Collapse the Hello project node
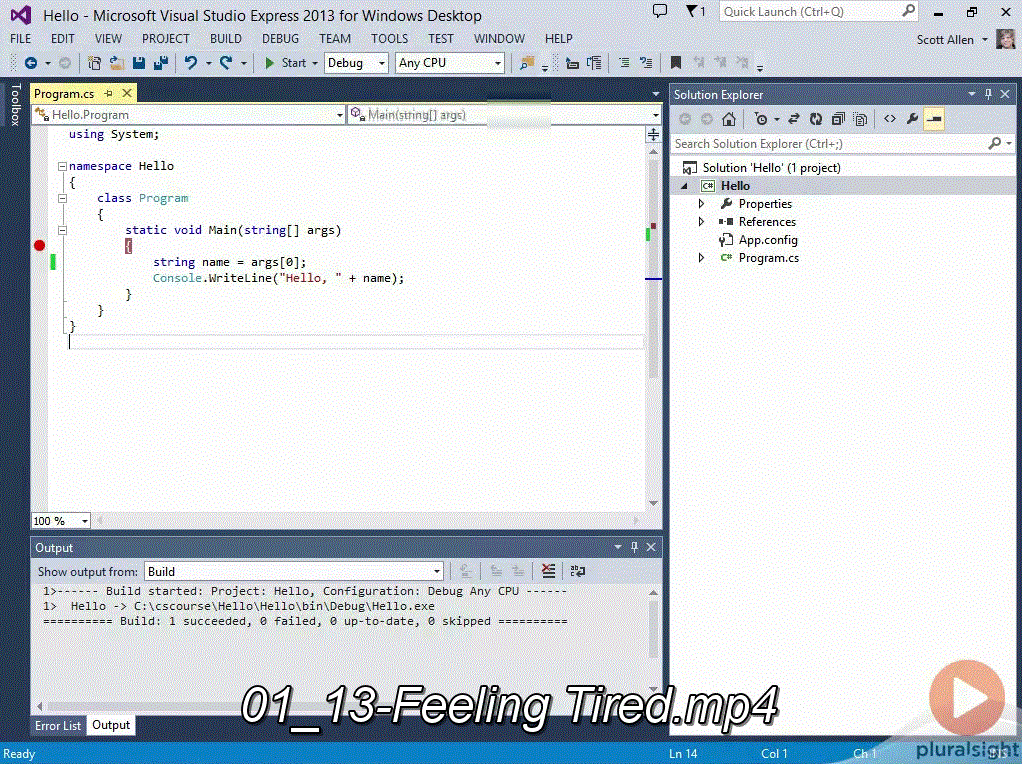1022x764 pixels. pyautogui.click(x=684, y=186)
